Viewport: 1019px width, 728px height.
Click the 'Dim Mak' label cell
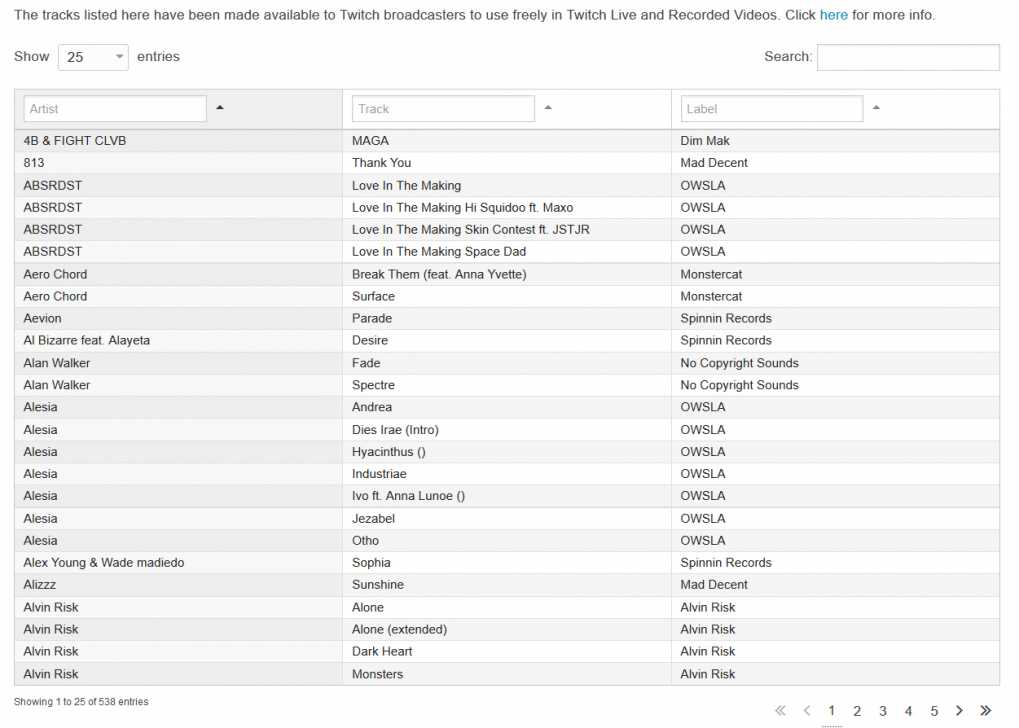tap(835, 141)
